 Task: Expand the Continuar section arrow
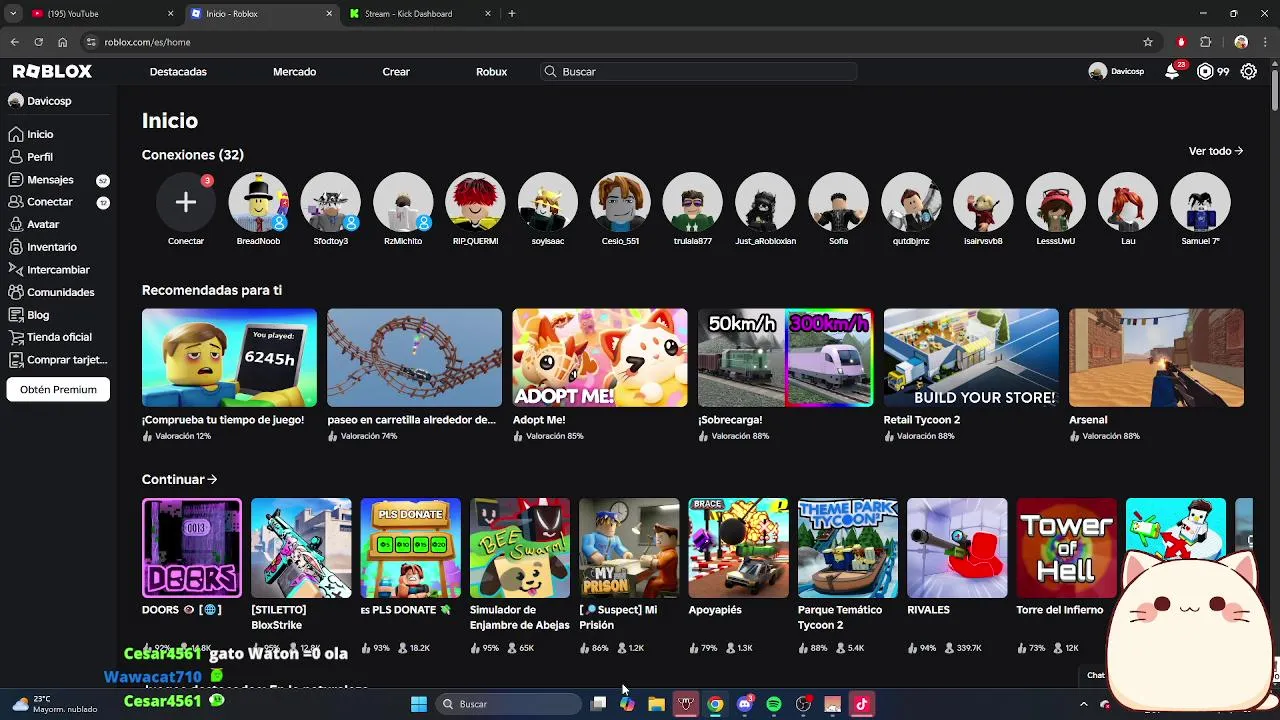(x=212, y=479)
